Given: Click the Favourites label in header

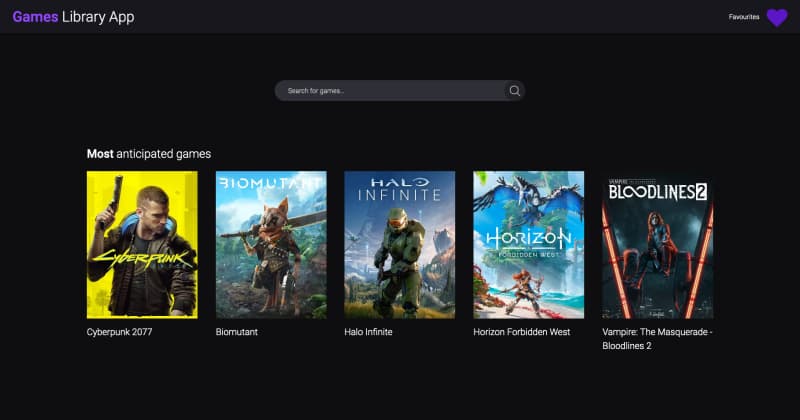Looking at the screenshot, I should tap(744, 17).
